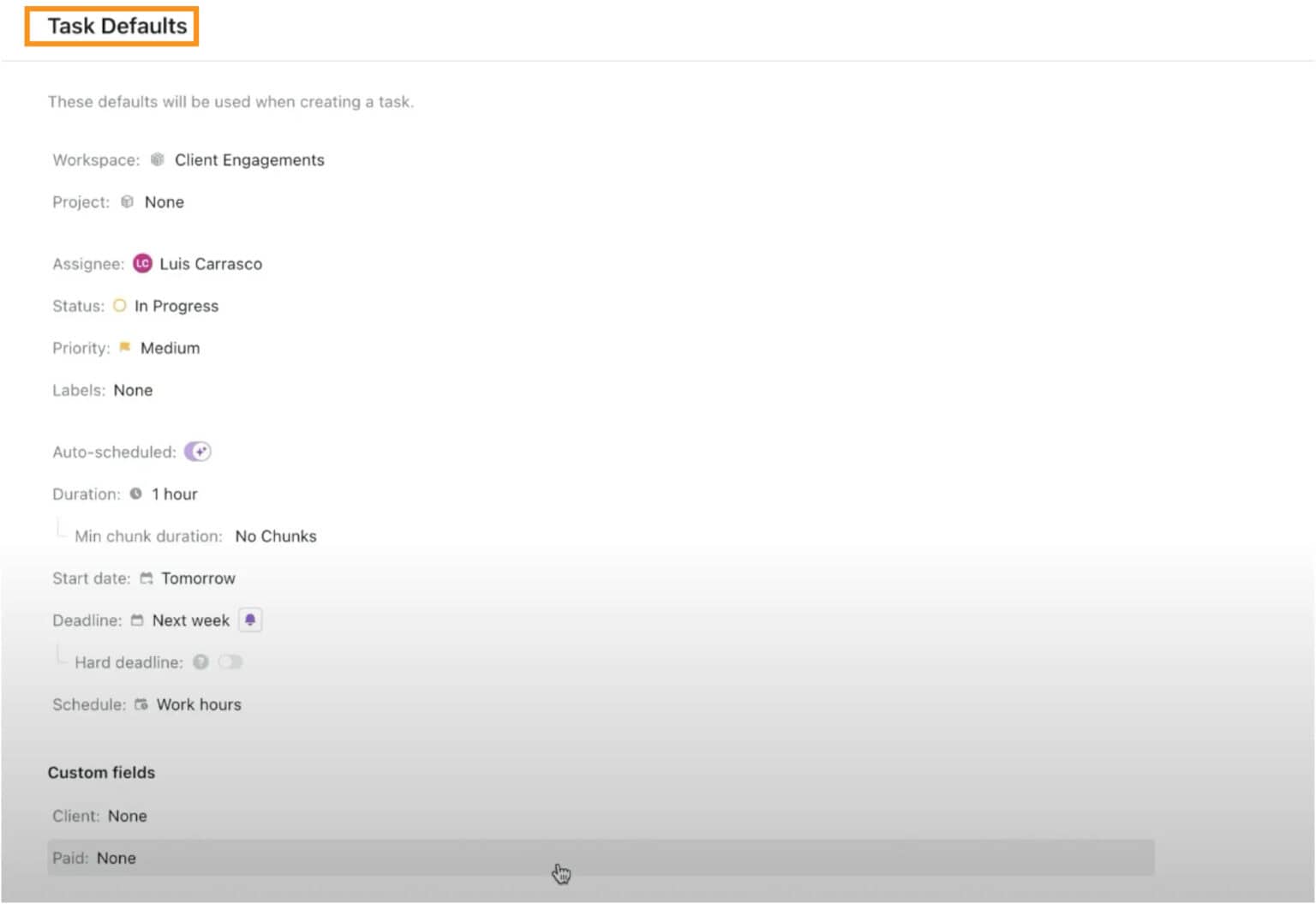Screen dimensions: 1316x904
Task: Click the Hard deadline help question icon
Action: (x=201, y=662)
